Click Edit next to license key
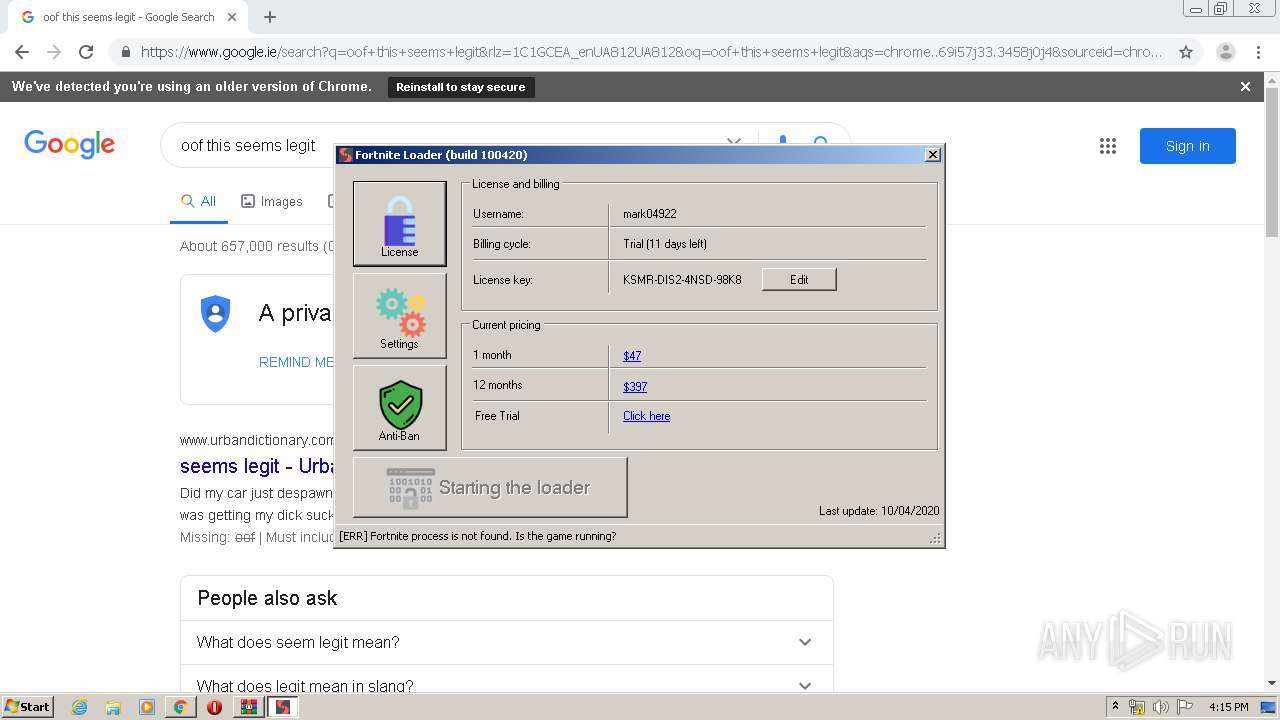The height and width of the screenshot is (720, 1280). [x=799, y=279]
